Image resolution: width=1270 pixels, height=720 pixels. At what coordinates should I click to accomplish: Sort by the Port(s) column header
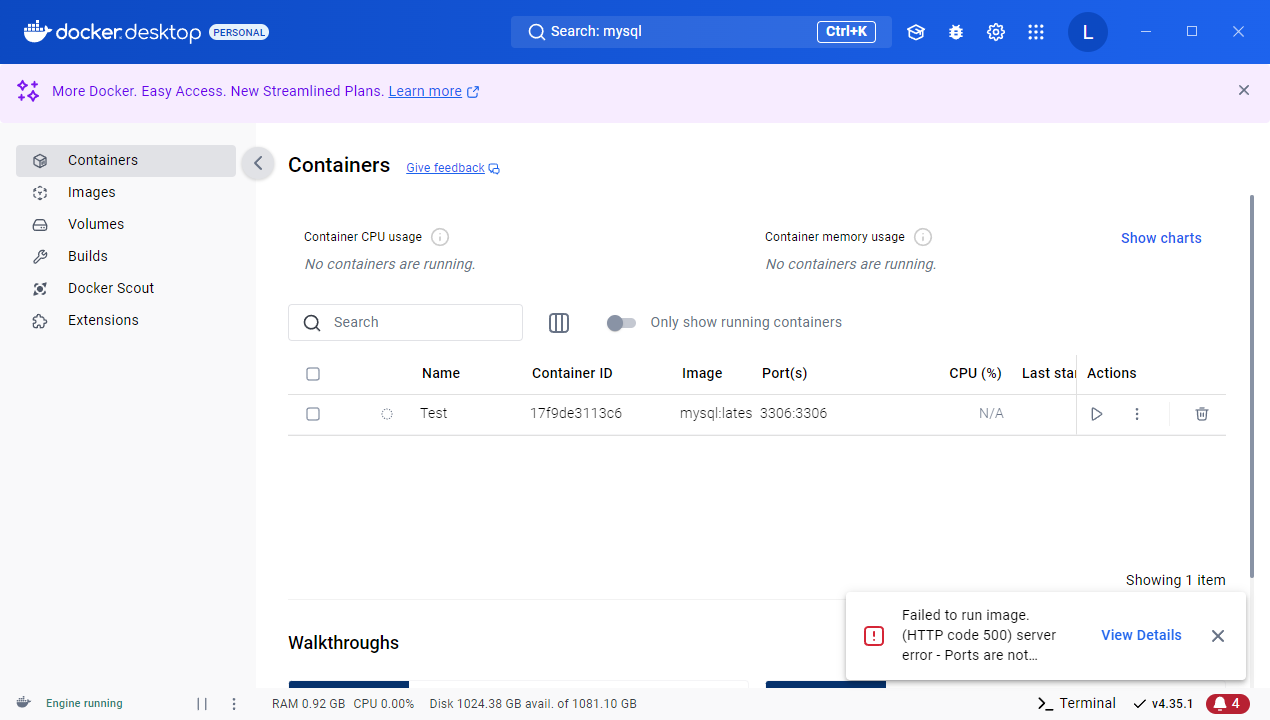click(784, 374)
